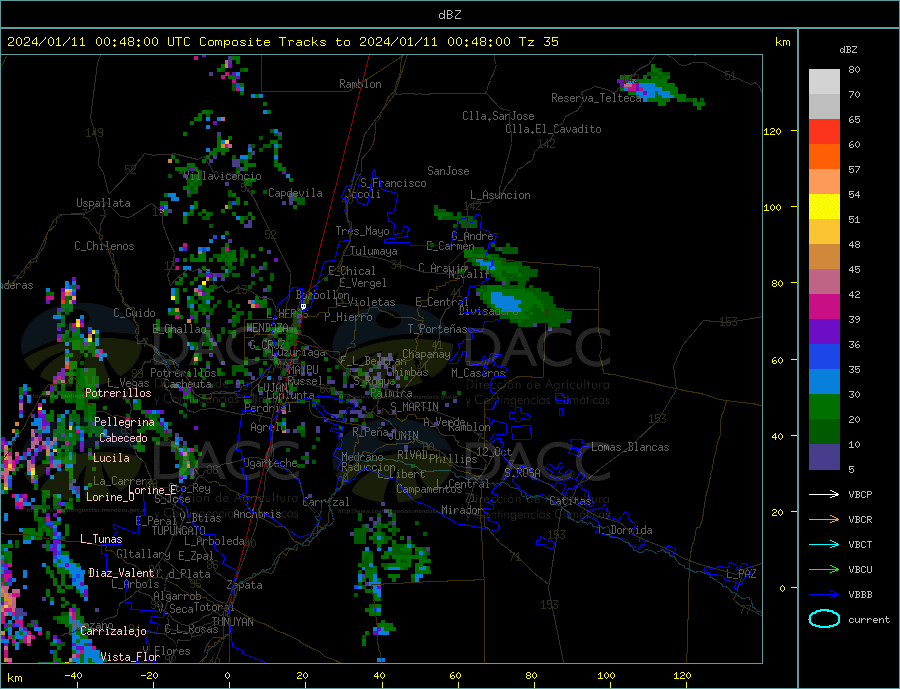Click the blue radar echo near Divisadero
Viewport: 900px width, 689px height.
click(504, 301)
